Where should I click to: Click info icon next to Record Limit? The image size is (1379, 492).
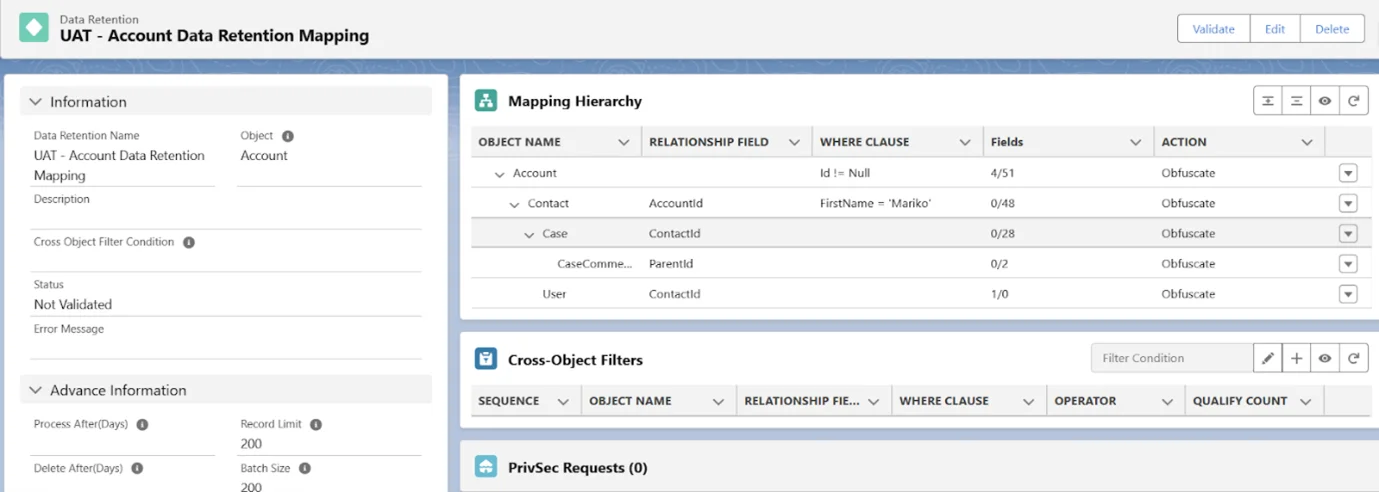(x=316, y=424)
